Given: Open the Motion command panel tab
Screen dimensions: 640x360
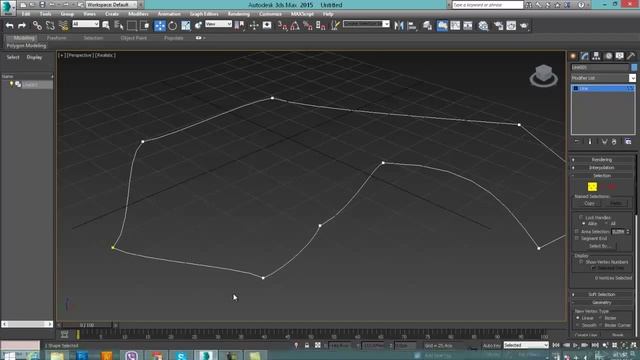Looking at the screenshot, I should pos(608,56).
